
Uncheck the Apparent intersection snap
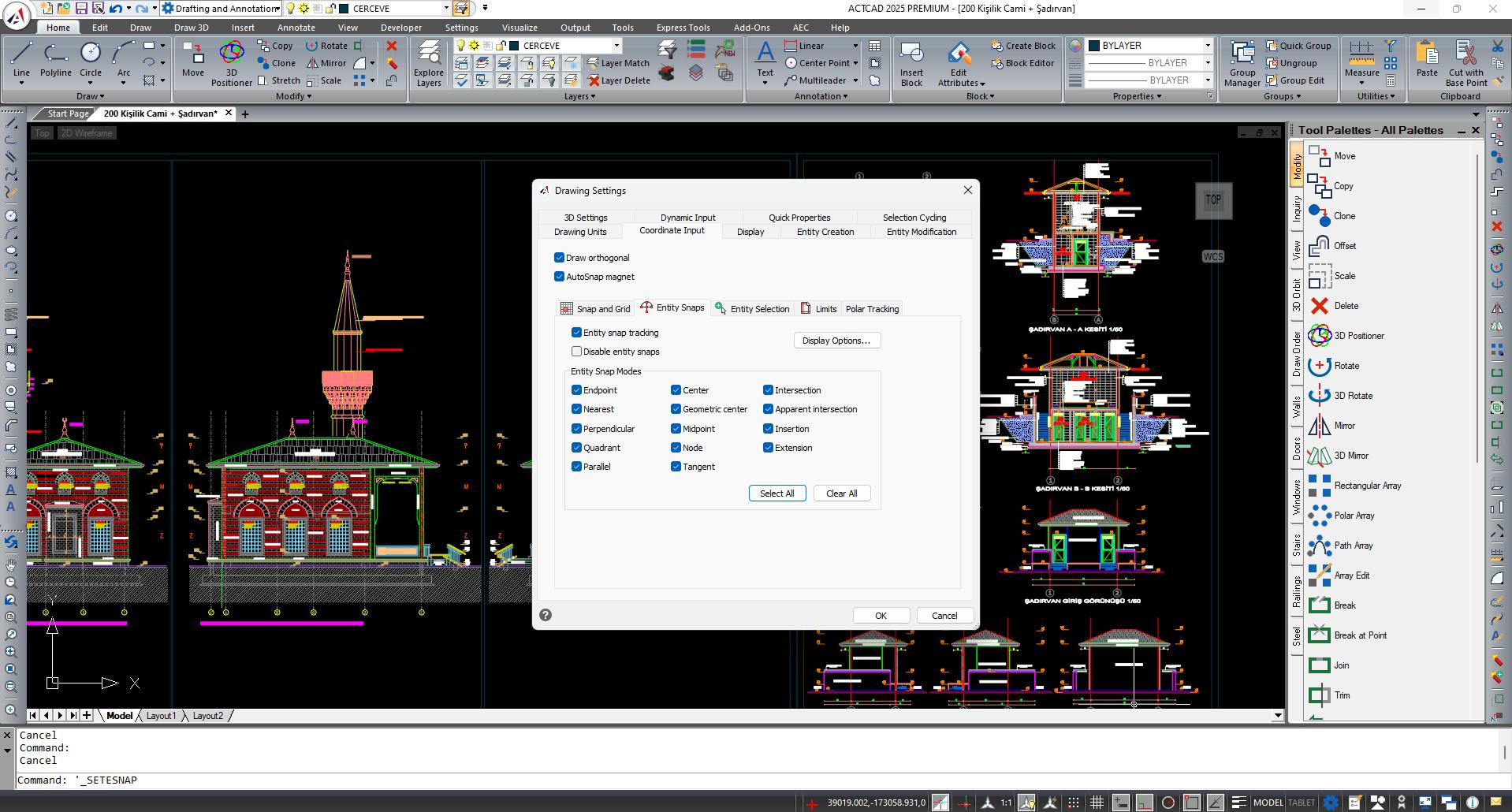coord(768,409)
